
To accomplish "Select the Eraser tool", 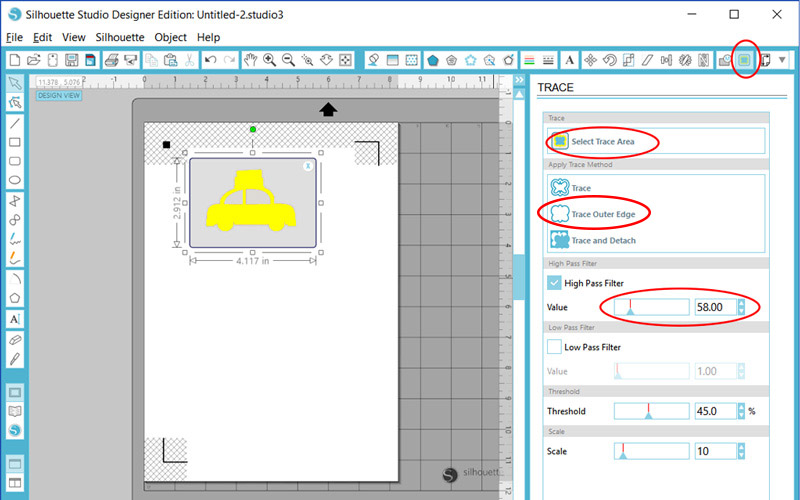I will point(15,340).
